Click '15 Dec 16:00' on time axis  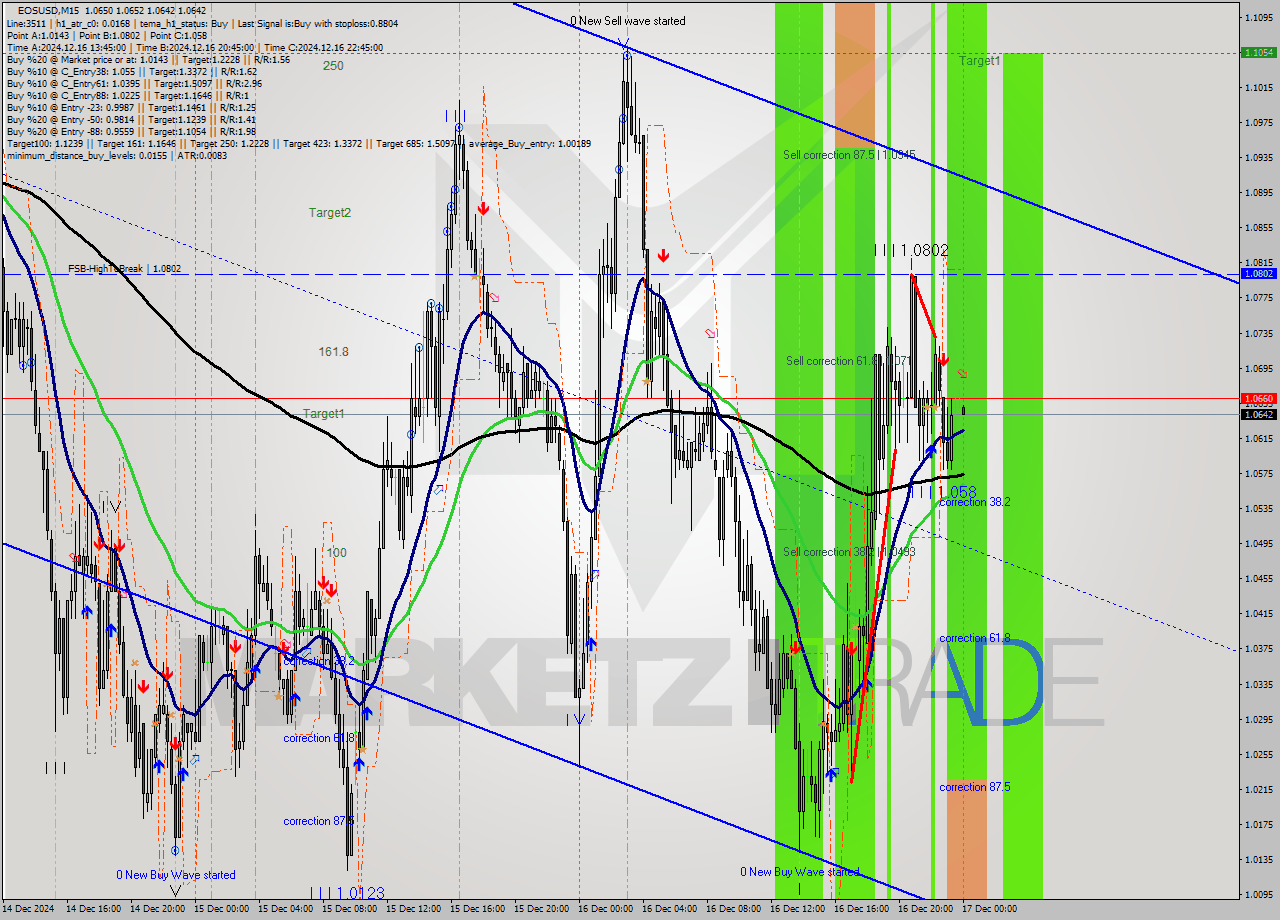(x=477, y=909)
